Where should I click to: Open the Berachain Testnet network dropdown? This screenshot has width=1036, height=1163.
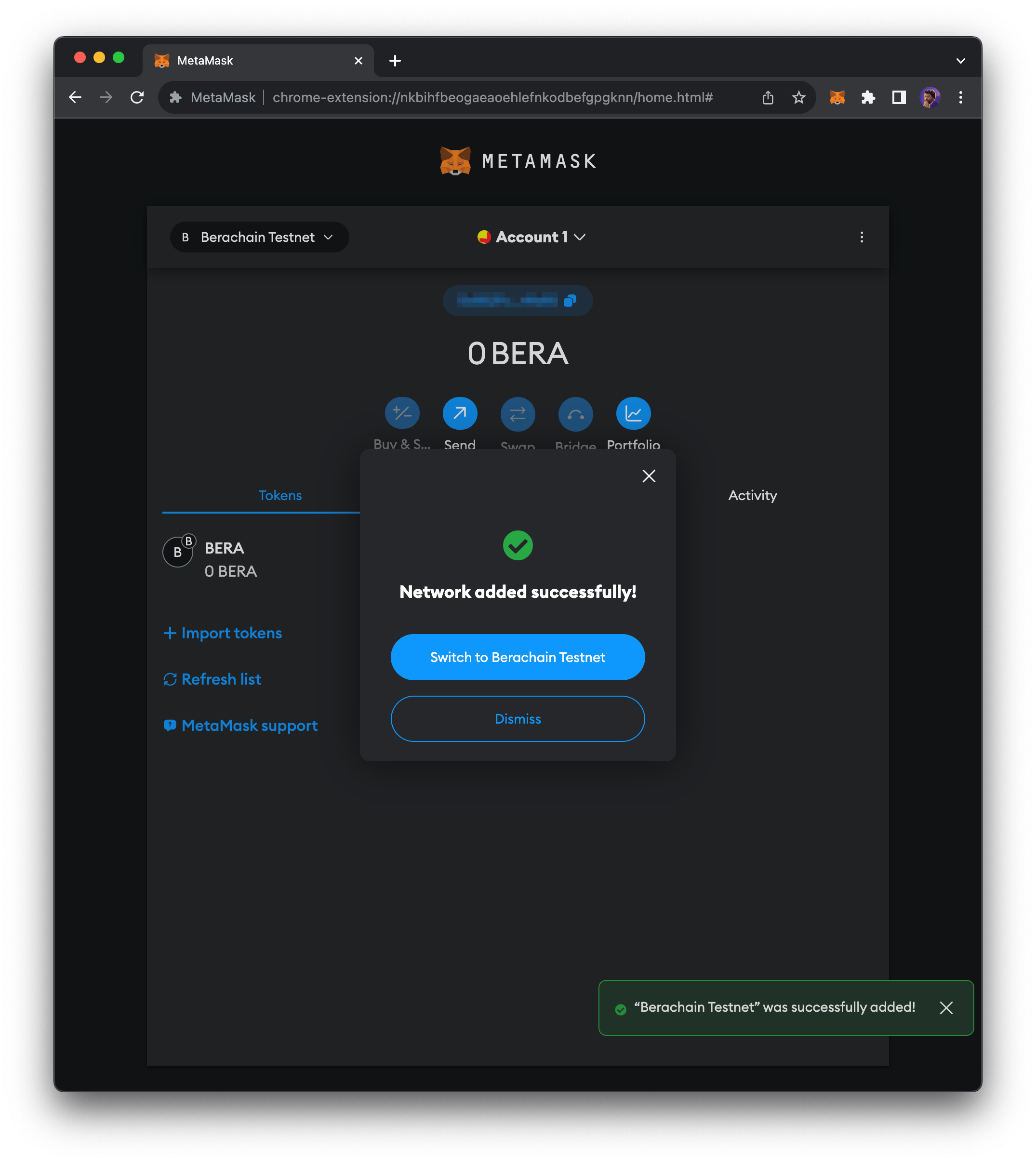coord(259,237)
